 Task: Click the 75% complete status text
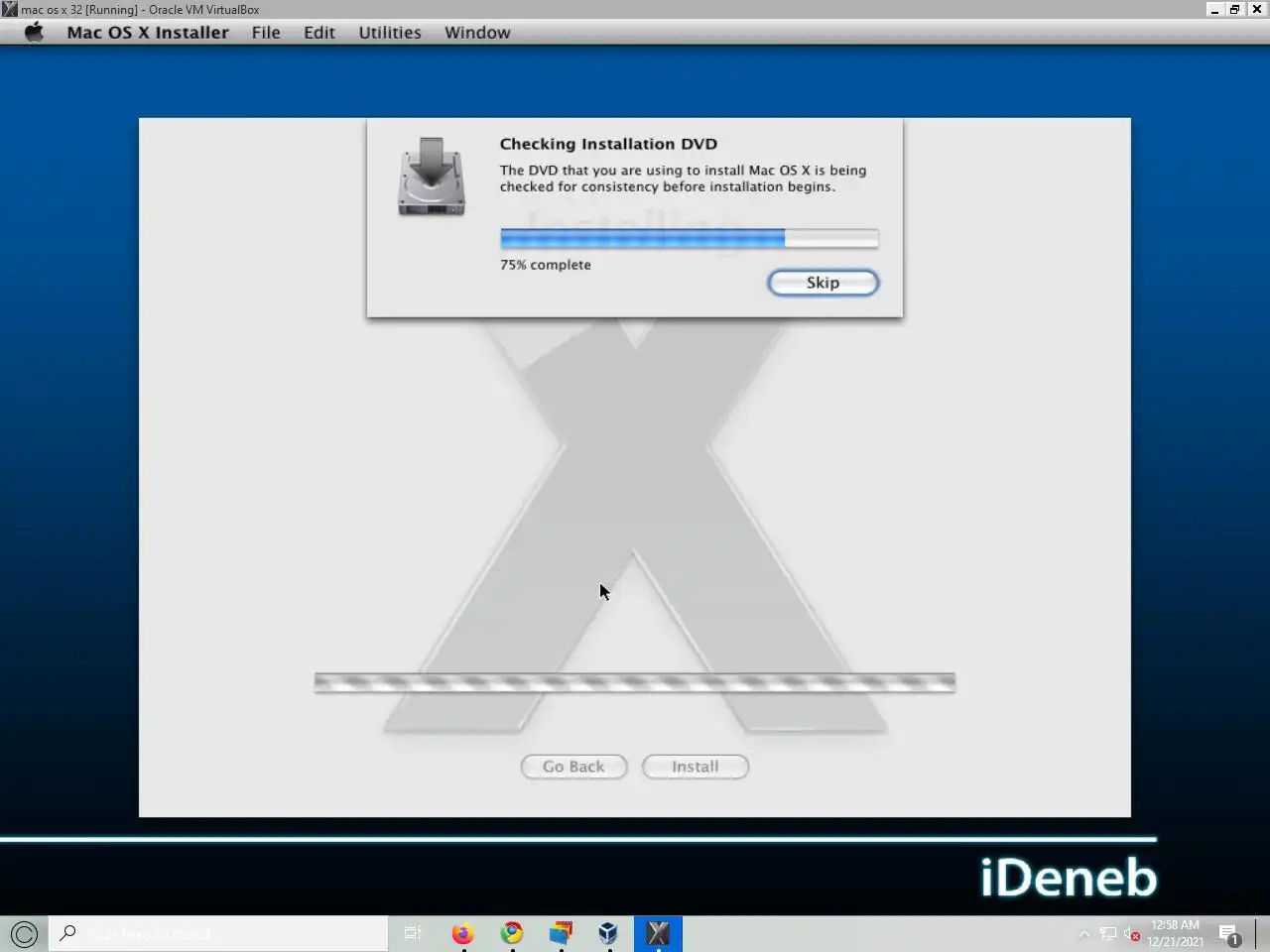click(x=546, y=265)
